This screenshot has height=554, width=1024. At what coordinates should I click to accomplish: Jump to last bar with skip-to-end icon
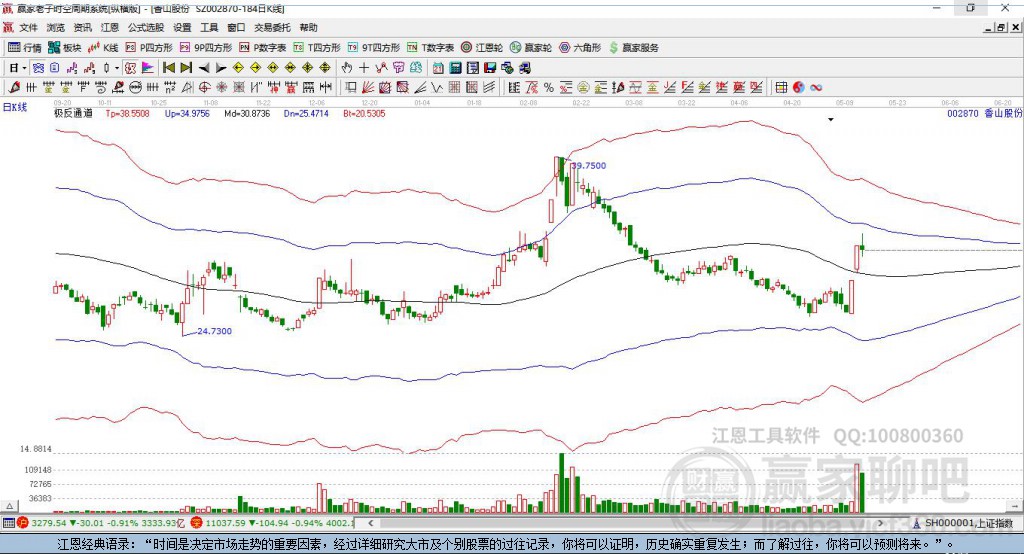point(186,68)
